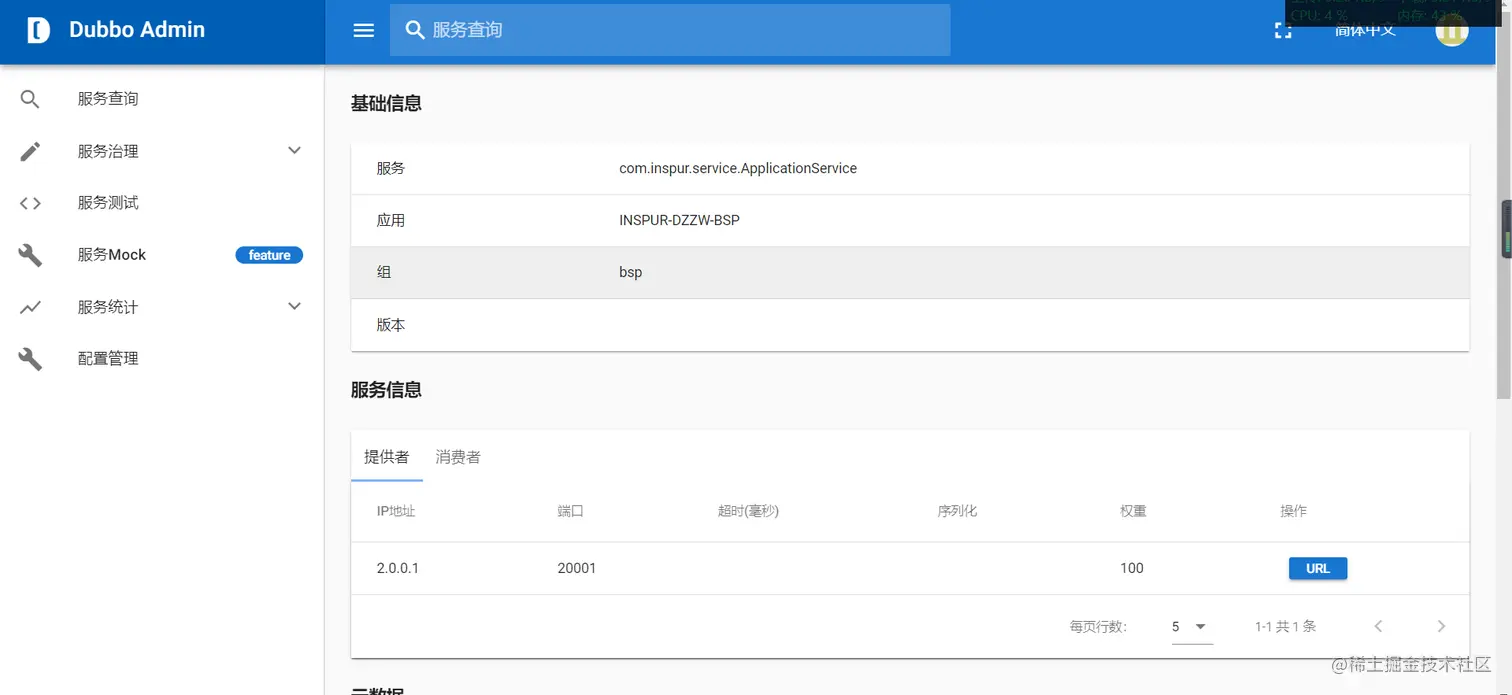Click the code brackets icon beside 服务测试
Viewport: 1512px width, 695px height.
[30, 203]
